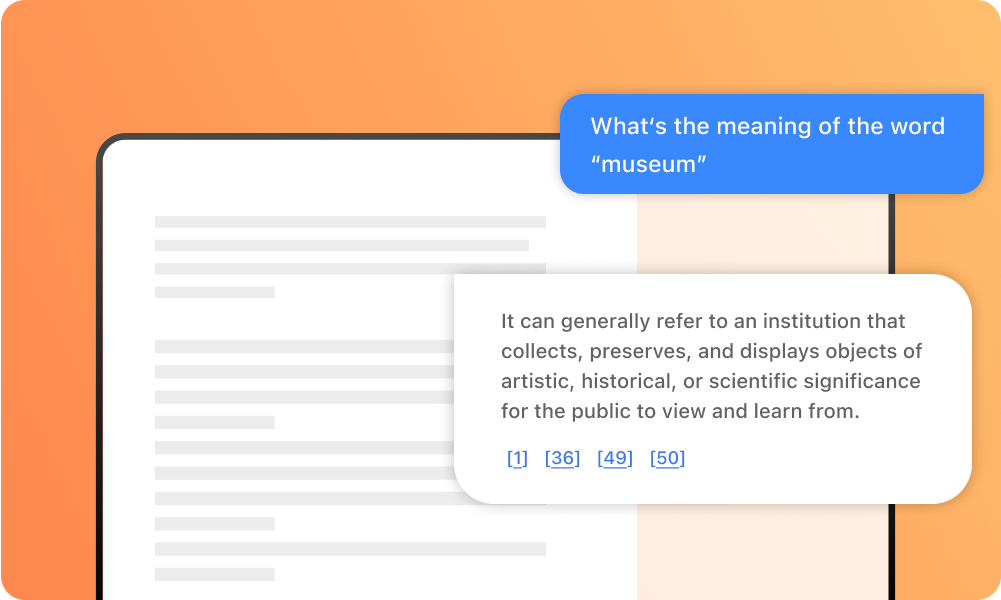Click the second gray line in first paragraph

[x=342, y=246]
